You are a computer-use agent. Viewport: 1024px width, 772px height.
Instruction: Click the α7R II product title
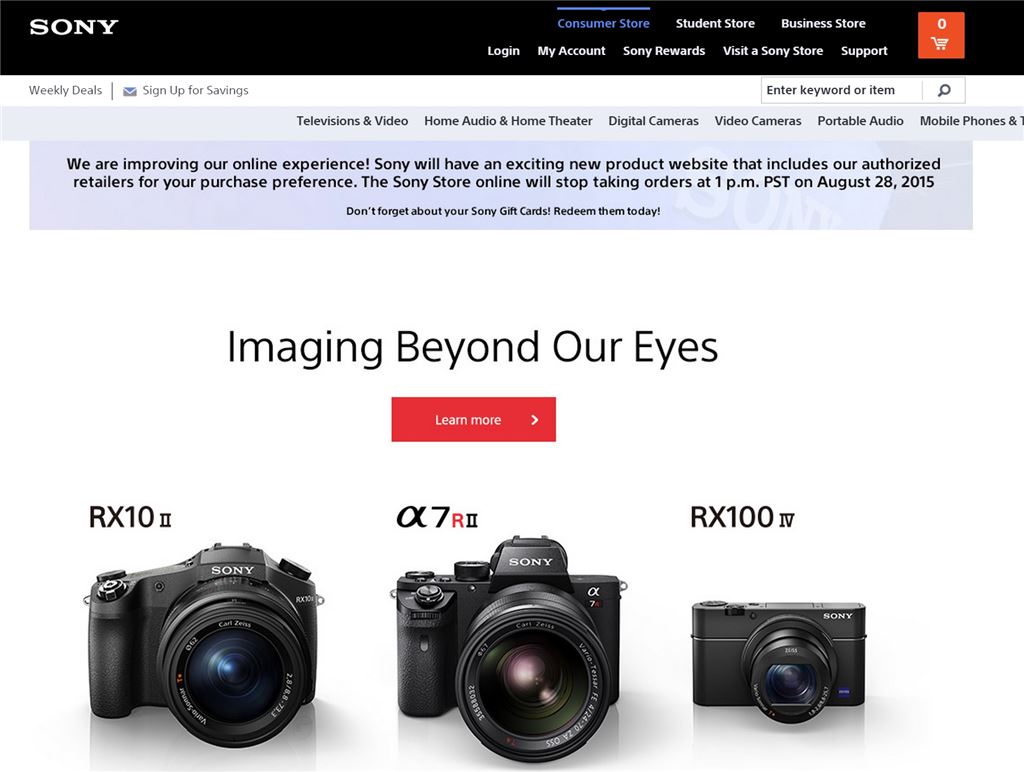[x=438, y=517]
